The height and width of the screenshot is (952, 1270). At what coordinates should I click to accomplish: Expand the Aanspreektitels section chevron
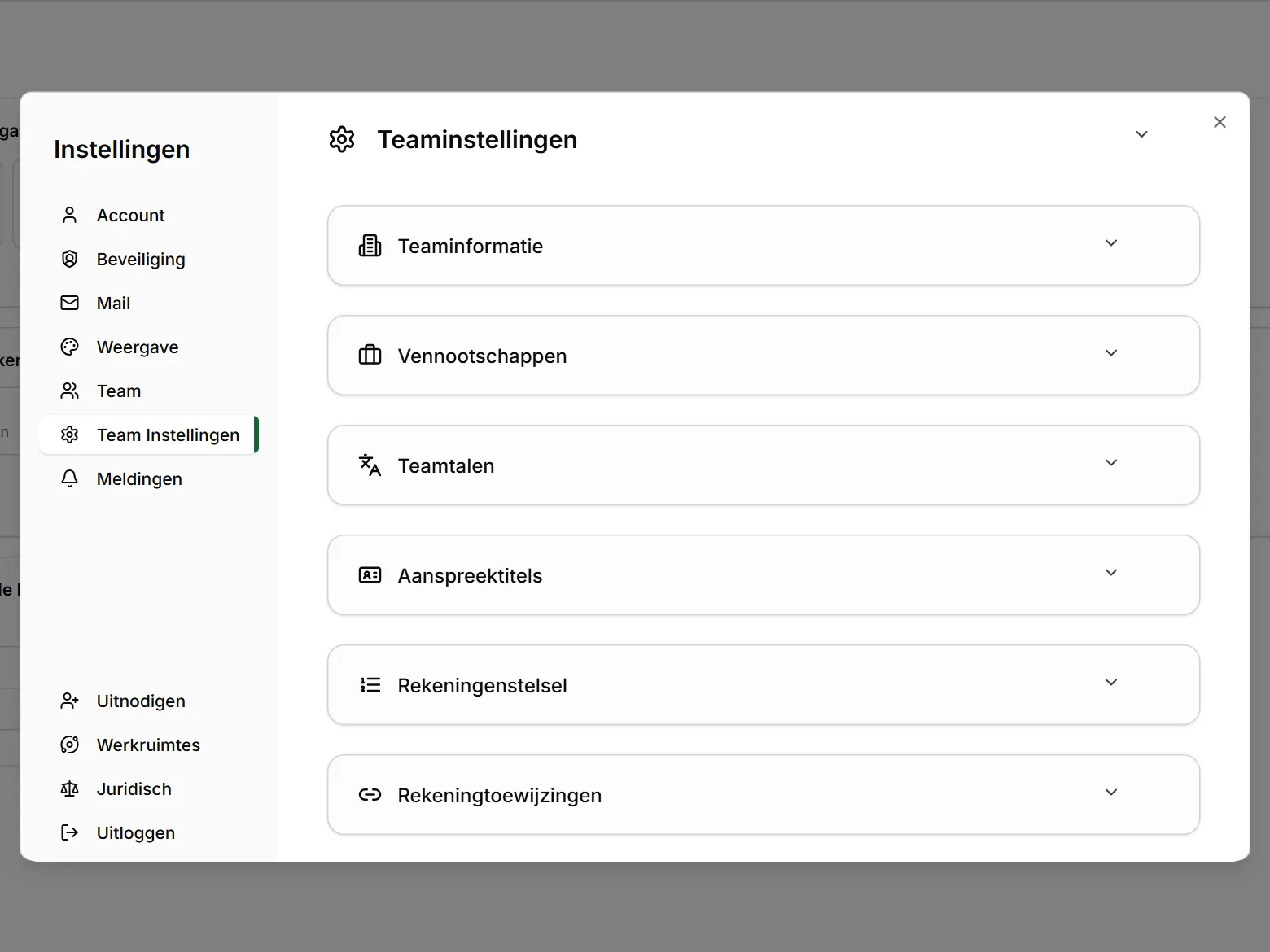click(x=1111, y=573)
